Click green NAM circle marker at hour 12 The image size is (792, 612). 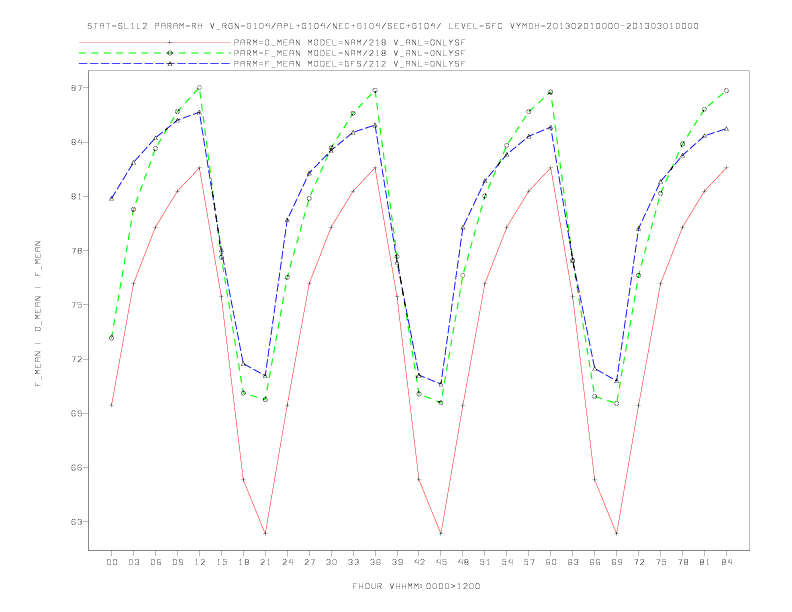[x=200, y=88]
